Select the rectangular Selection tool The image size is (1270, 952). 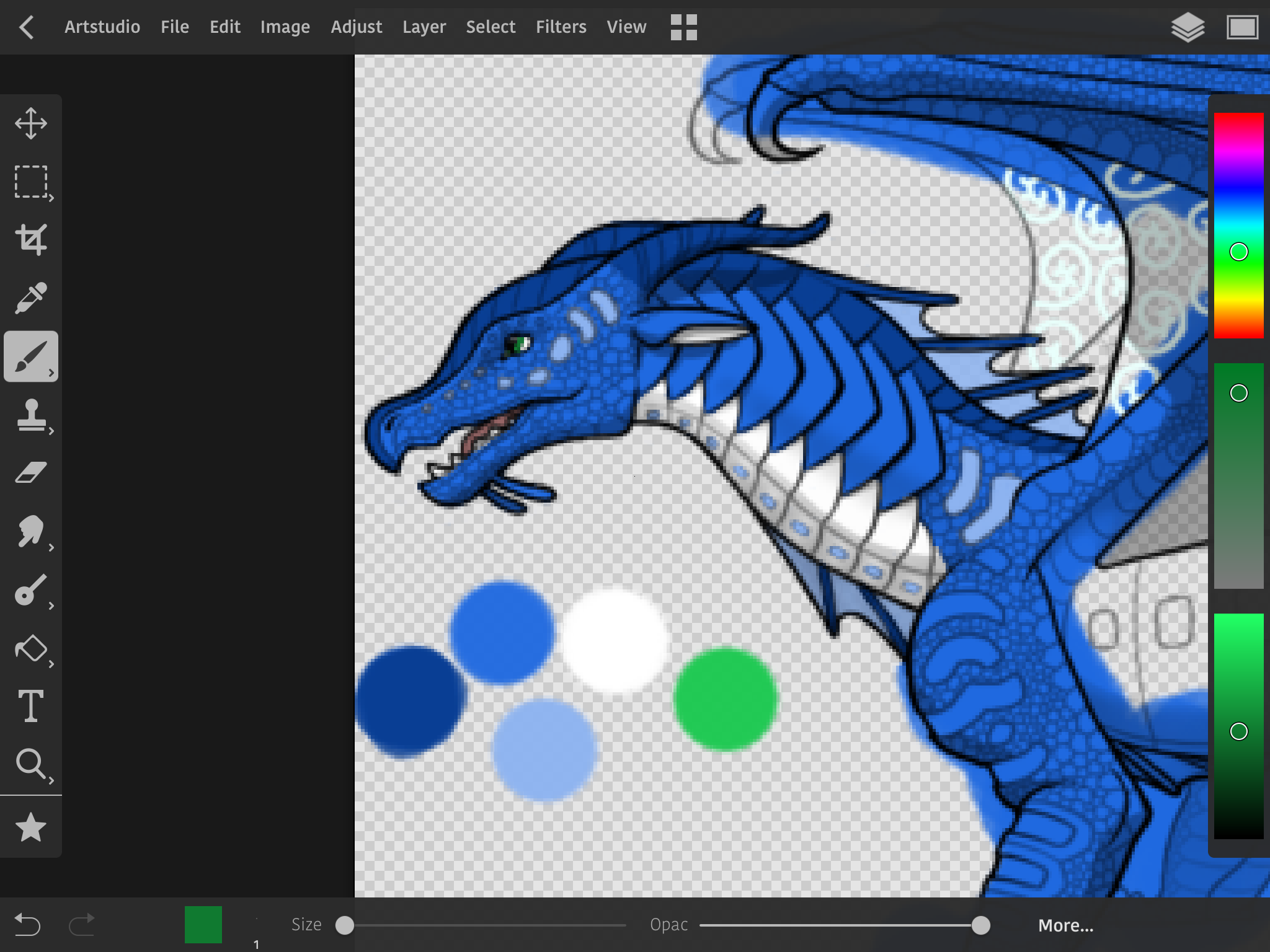point(31,182)
